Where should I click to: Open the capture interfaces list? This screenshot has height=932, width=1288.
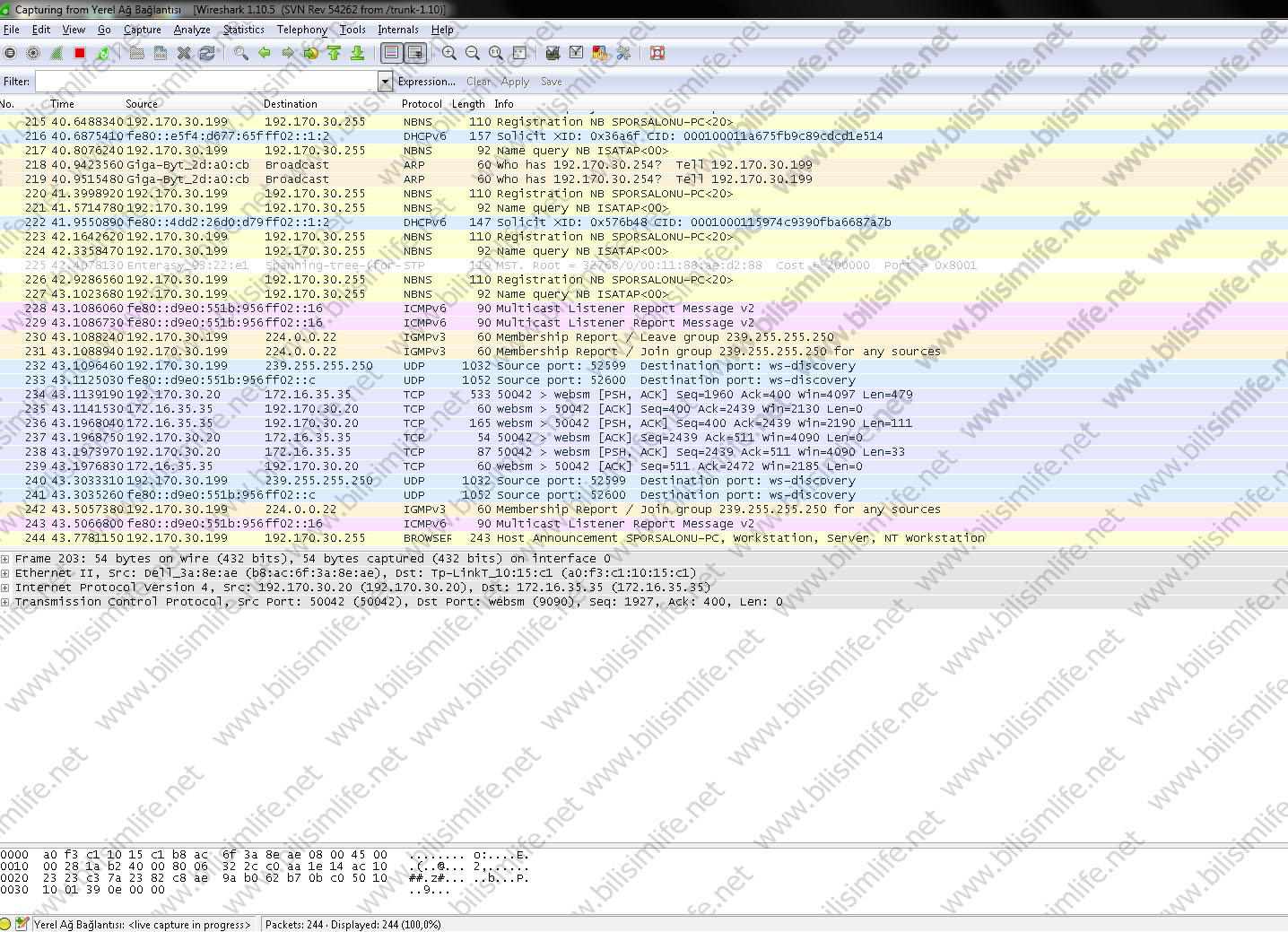click(x=10, y=53)
